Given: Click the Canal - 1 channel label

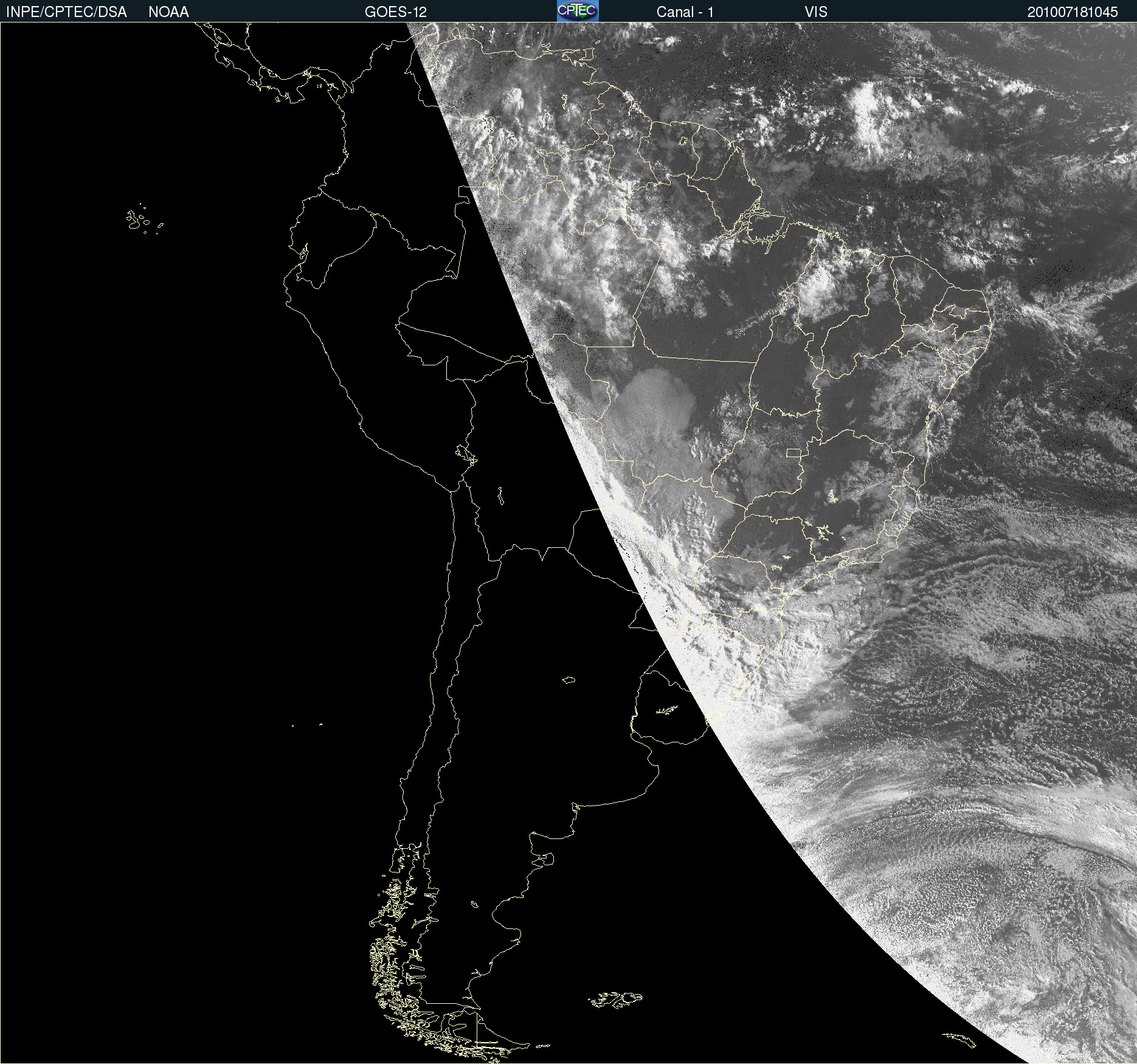Looking at the screenshot, I should [685, 12].
